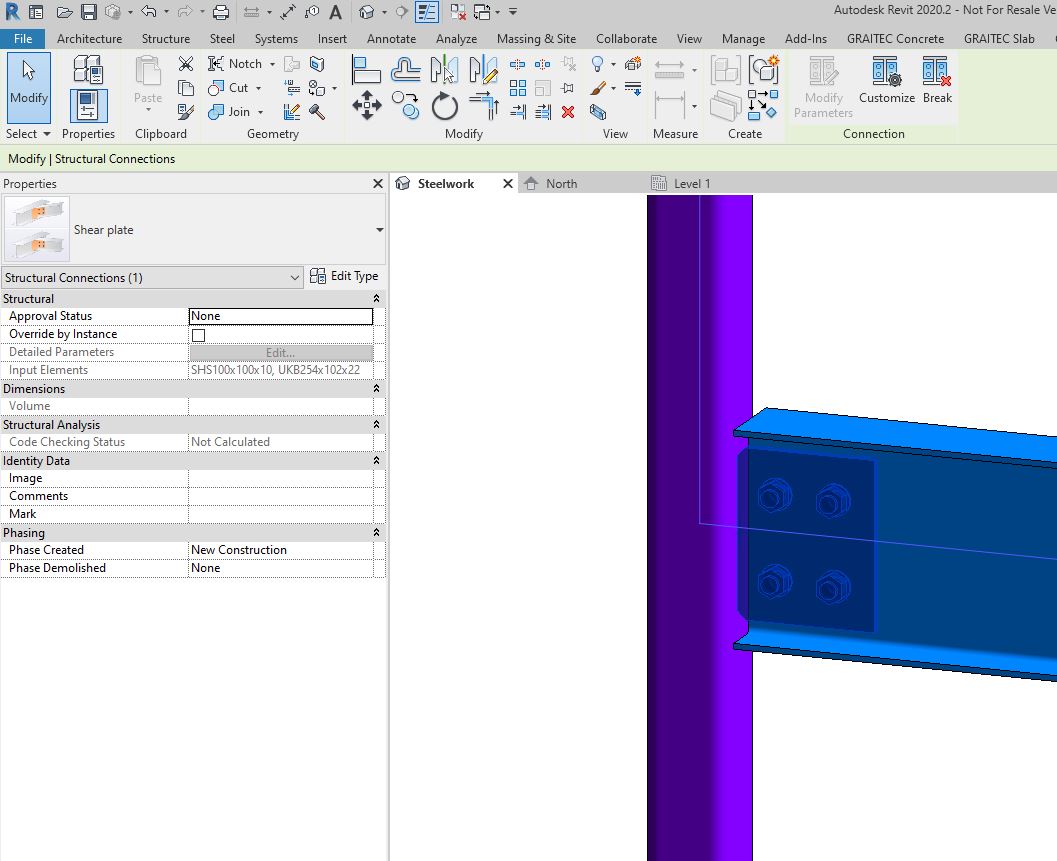This screenshot has height=861, width=1057.
Task: Open the File menu
Action: (x=22, y=38)
